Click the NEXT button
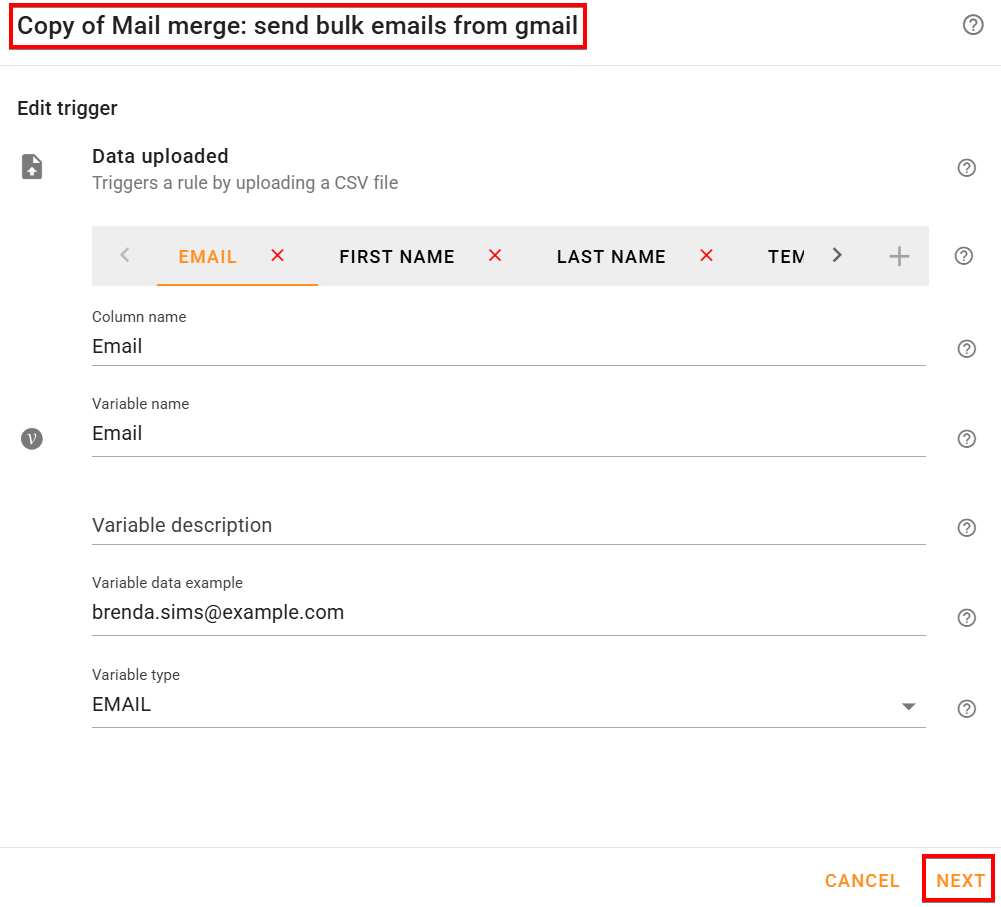Viewport: 1001px width, 907px height. (x=957, y=880)
